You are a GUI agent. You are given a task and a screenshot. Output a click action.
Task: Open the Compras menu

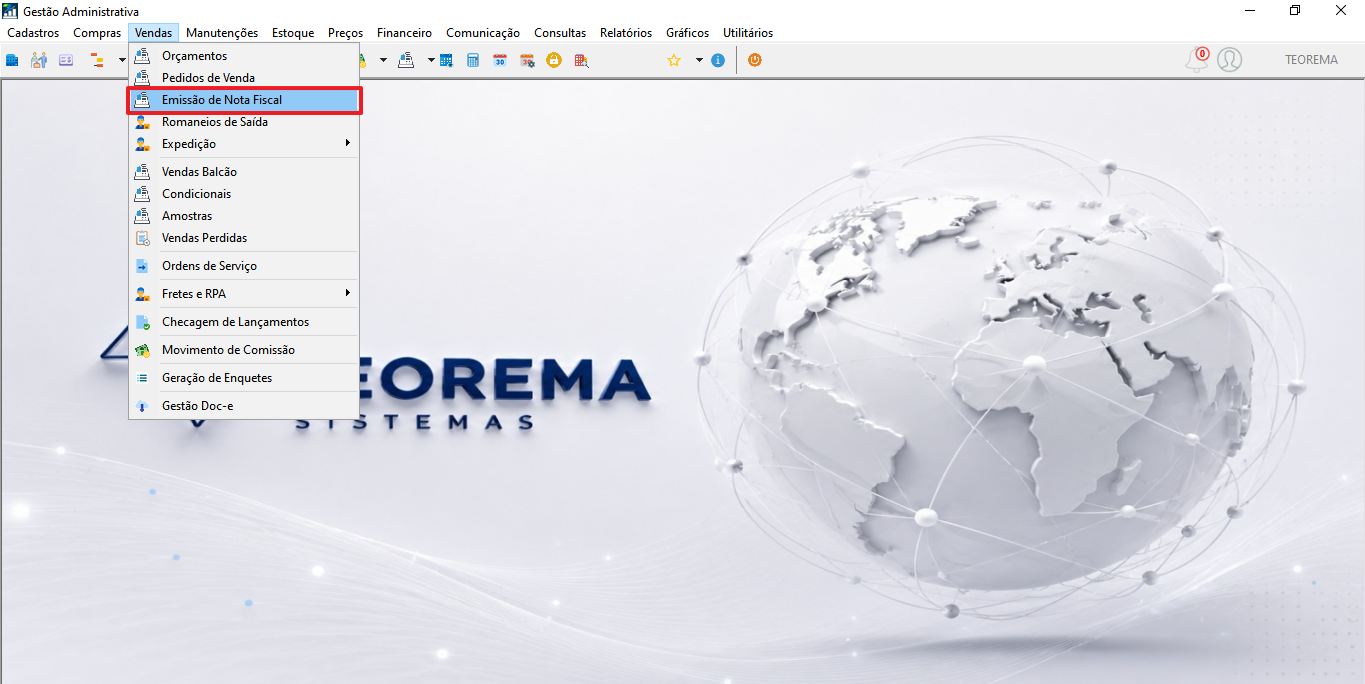(x=97, y=33)
